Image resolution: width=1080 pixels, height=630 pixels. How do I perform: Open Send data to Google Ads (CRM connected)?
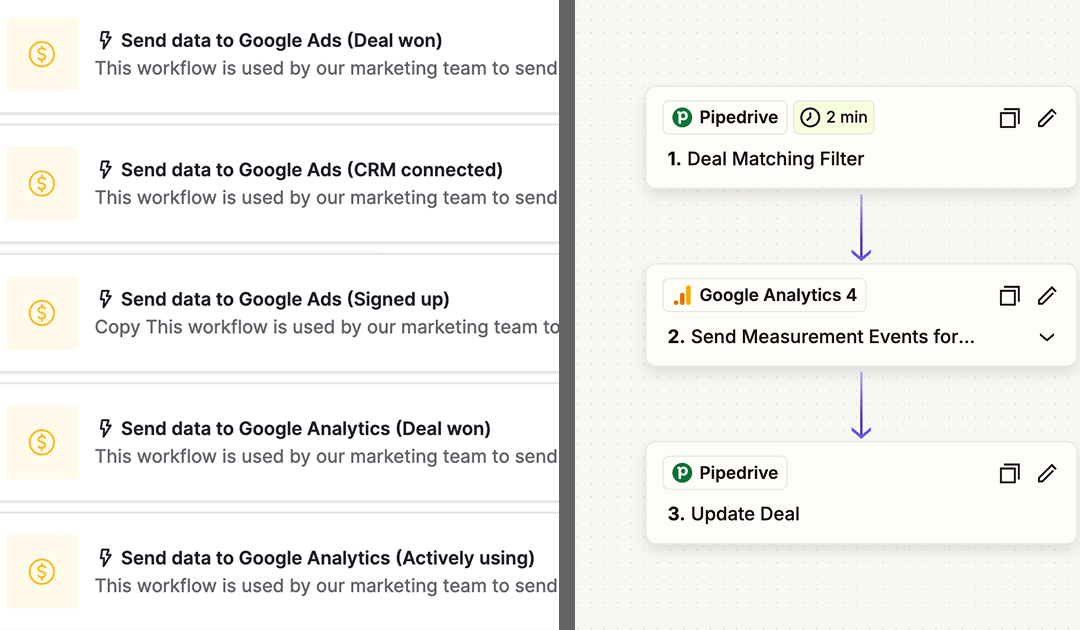click(311, 170)
